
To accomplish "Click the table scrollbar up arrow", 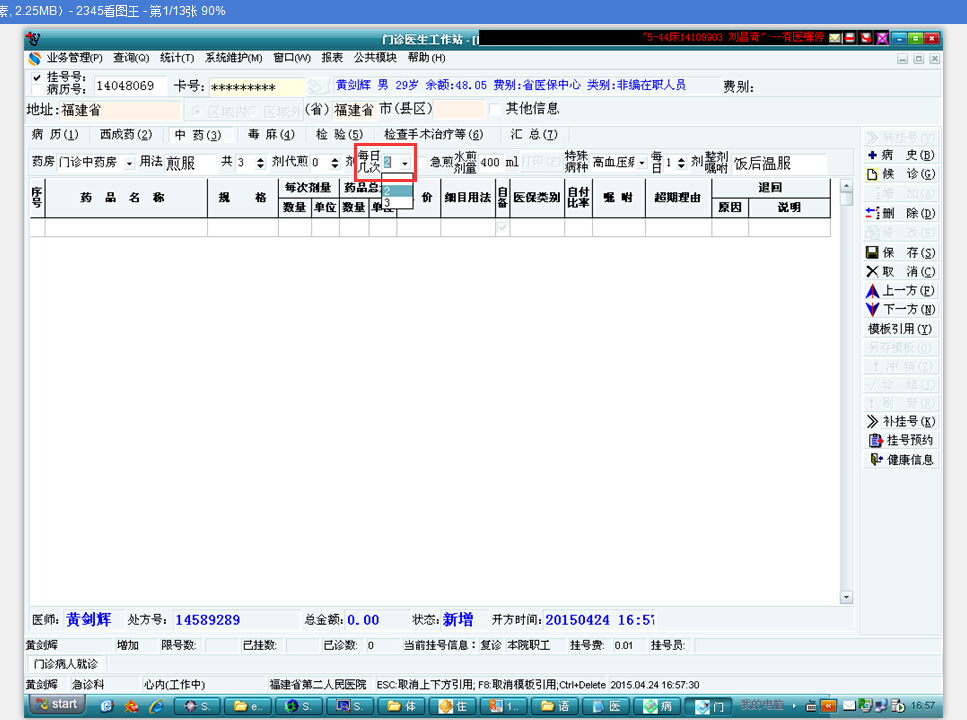I will point(846,186).
